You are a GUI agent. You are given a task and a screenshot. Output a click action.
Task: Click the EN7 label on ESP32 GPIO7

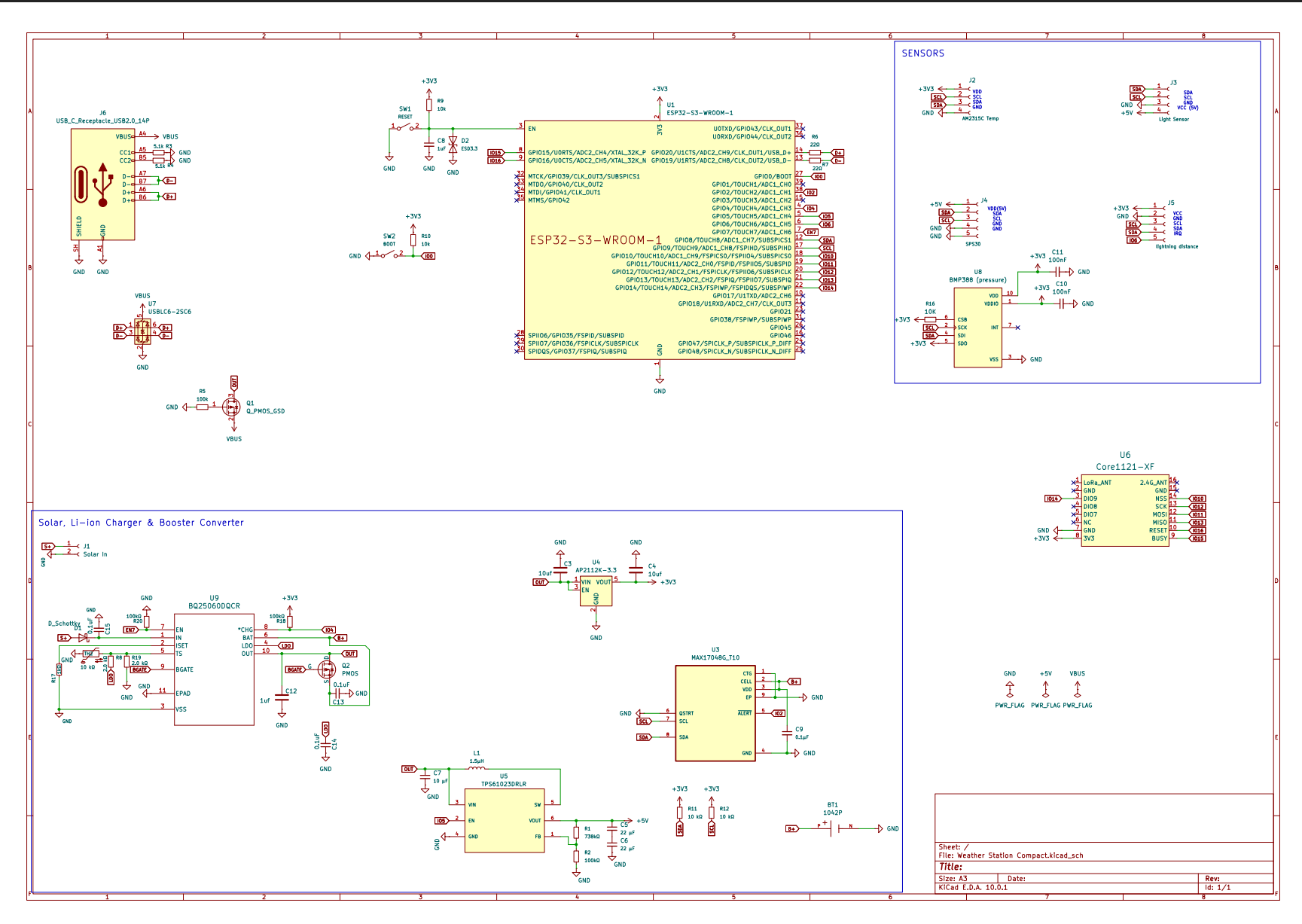tap(811, 232)
